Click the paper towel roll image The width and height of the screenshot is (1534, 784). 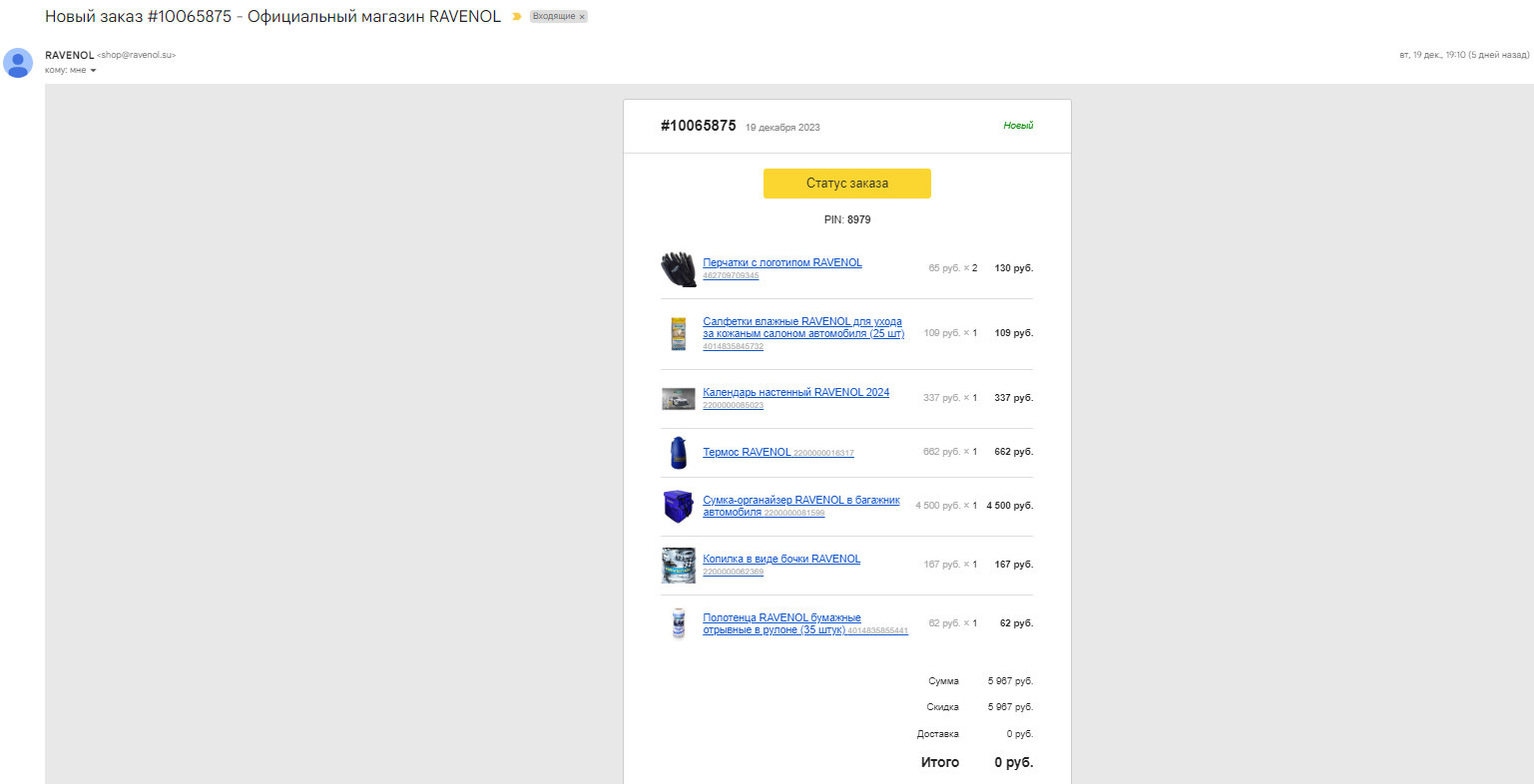[679, 623]
